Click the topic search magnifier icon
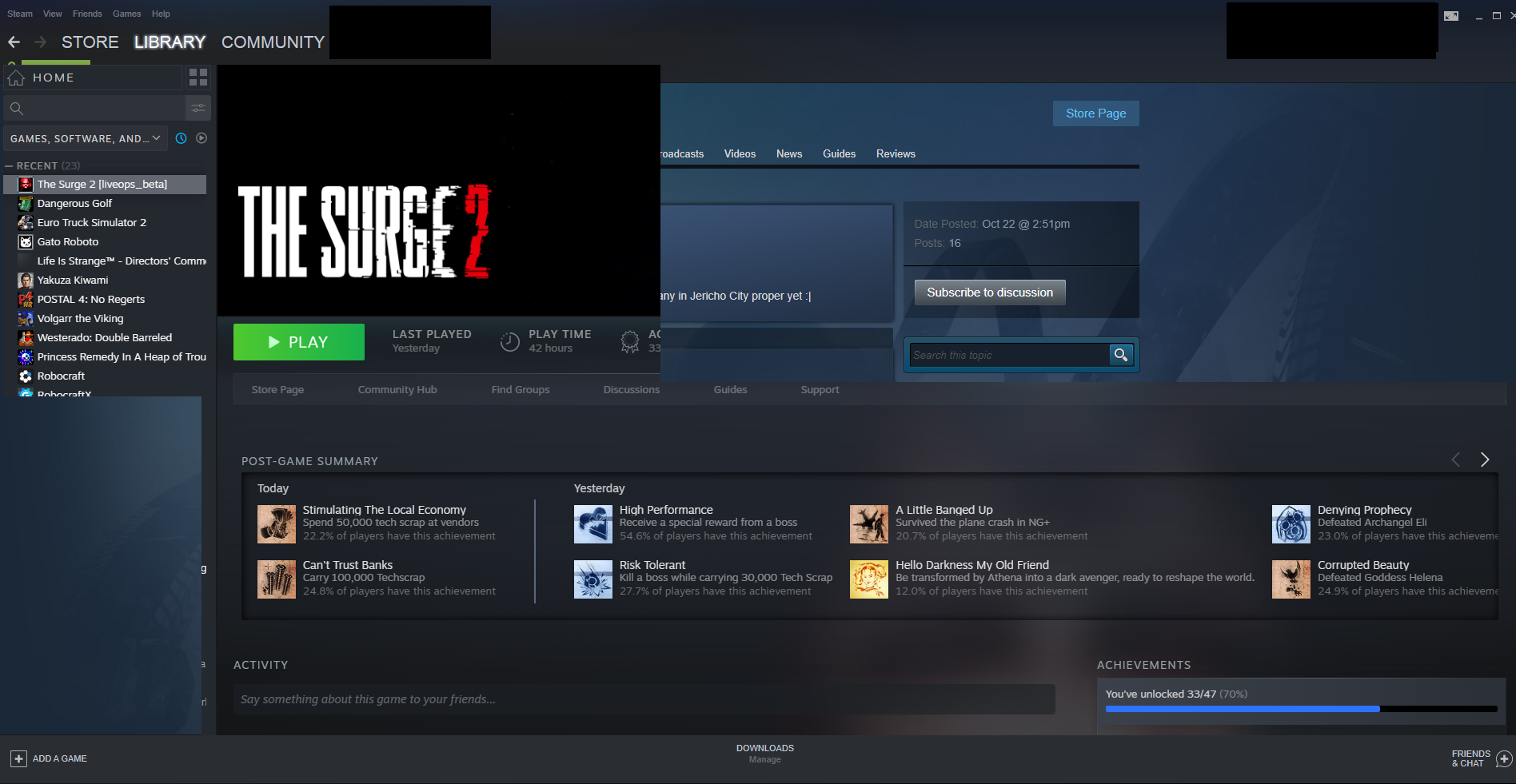This screenshot has width=1516, height=784. click(x=1121, y=355)
